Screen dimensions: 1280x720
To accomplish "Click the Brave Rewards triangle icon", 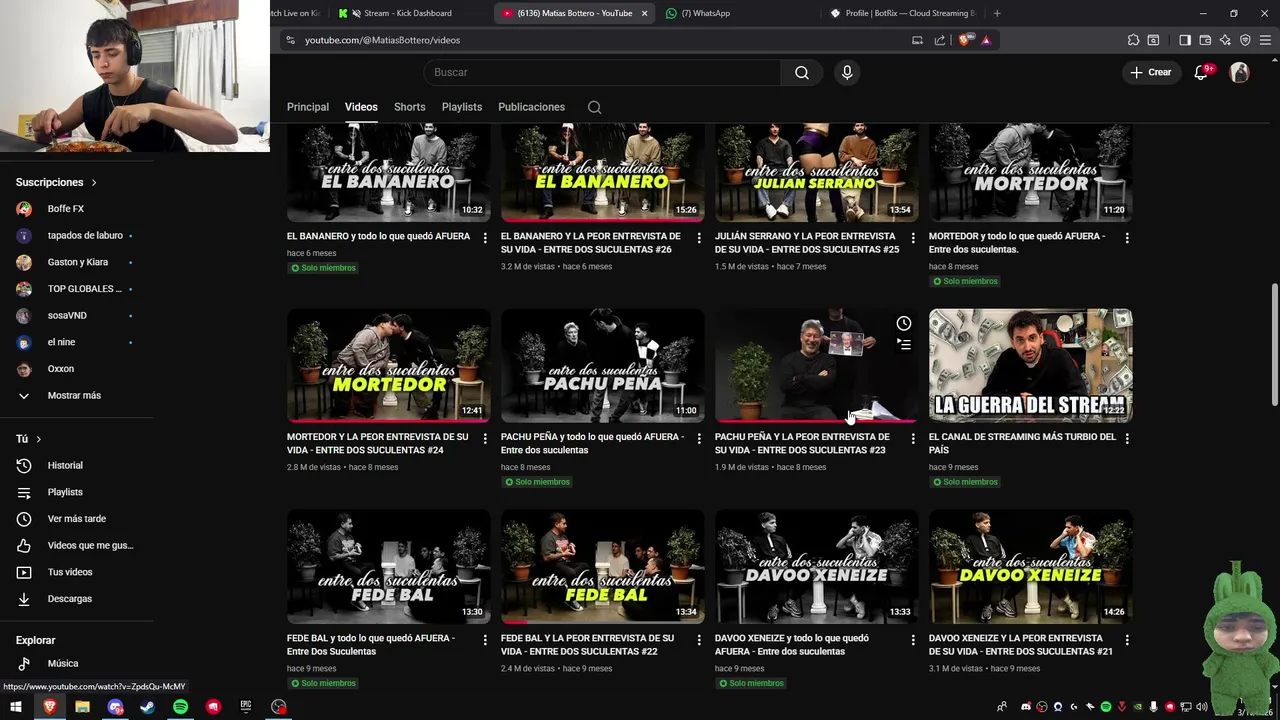I will (x=986, y=40).
